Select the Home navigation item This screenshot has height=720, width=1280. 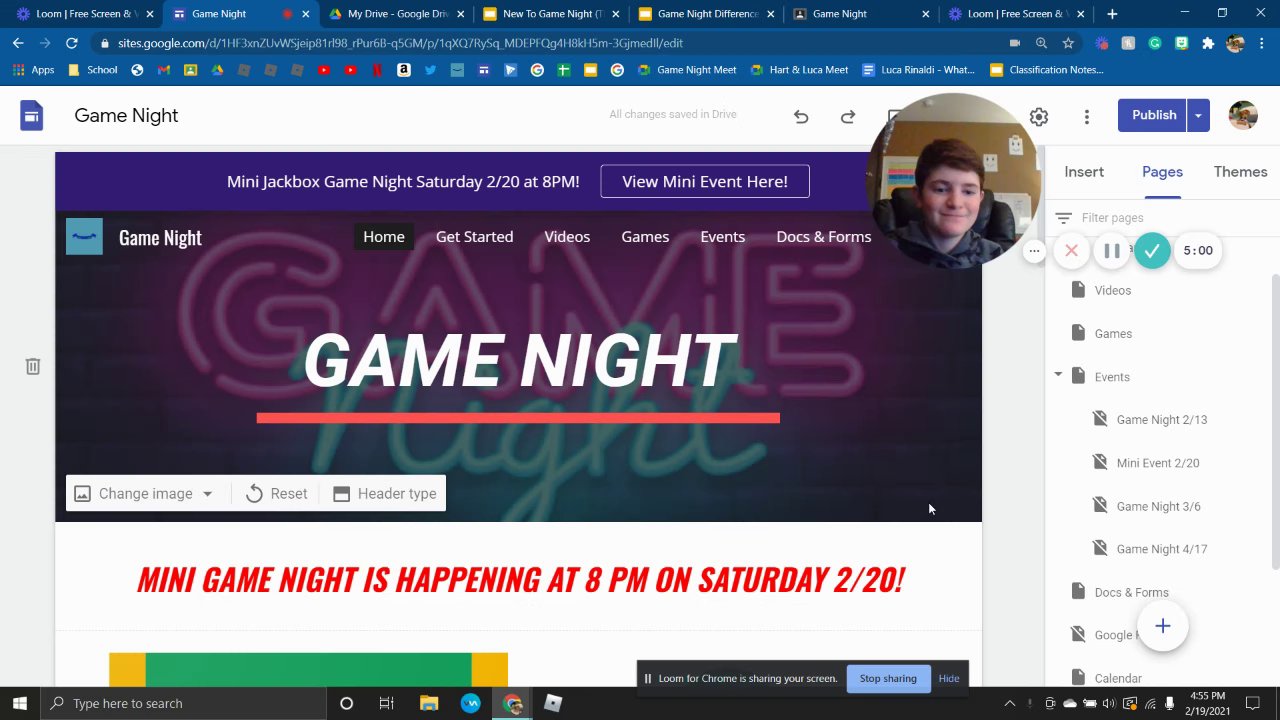pyautogui.click(x=384, y=236)
